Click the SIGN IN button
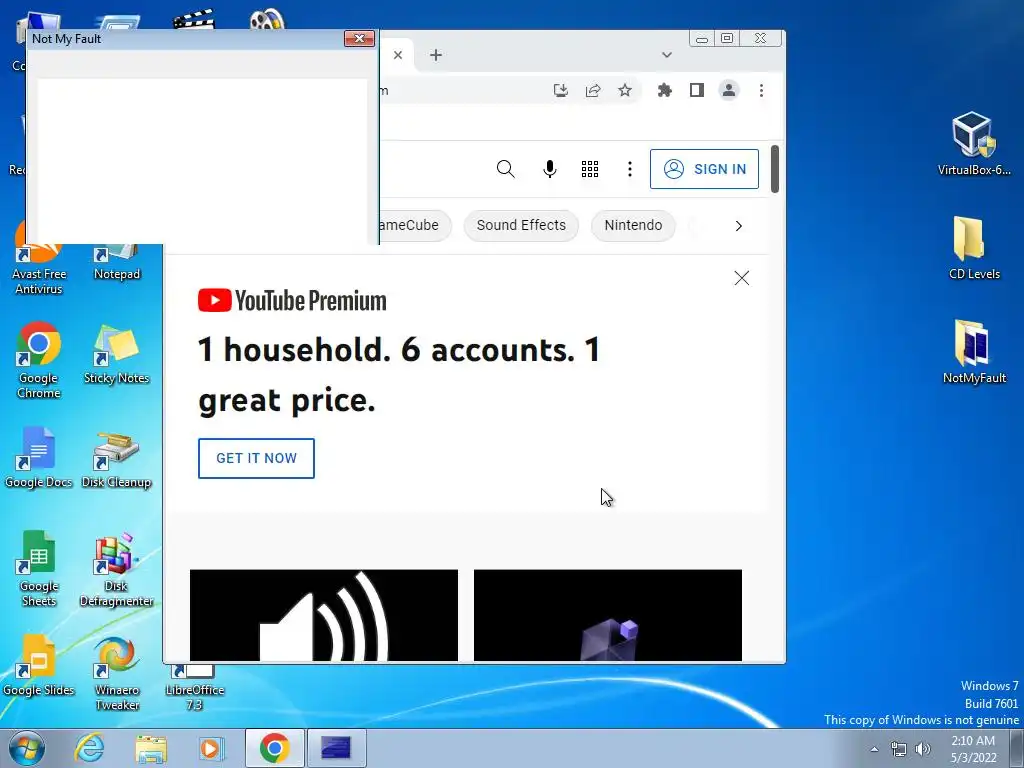Screen dimensions: 1024x768 [x=704, y=169]
